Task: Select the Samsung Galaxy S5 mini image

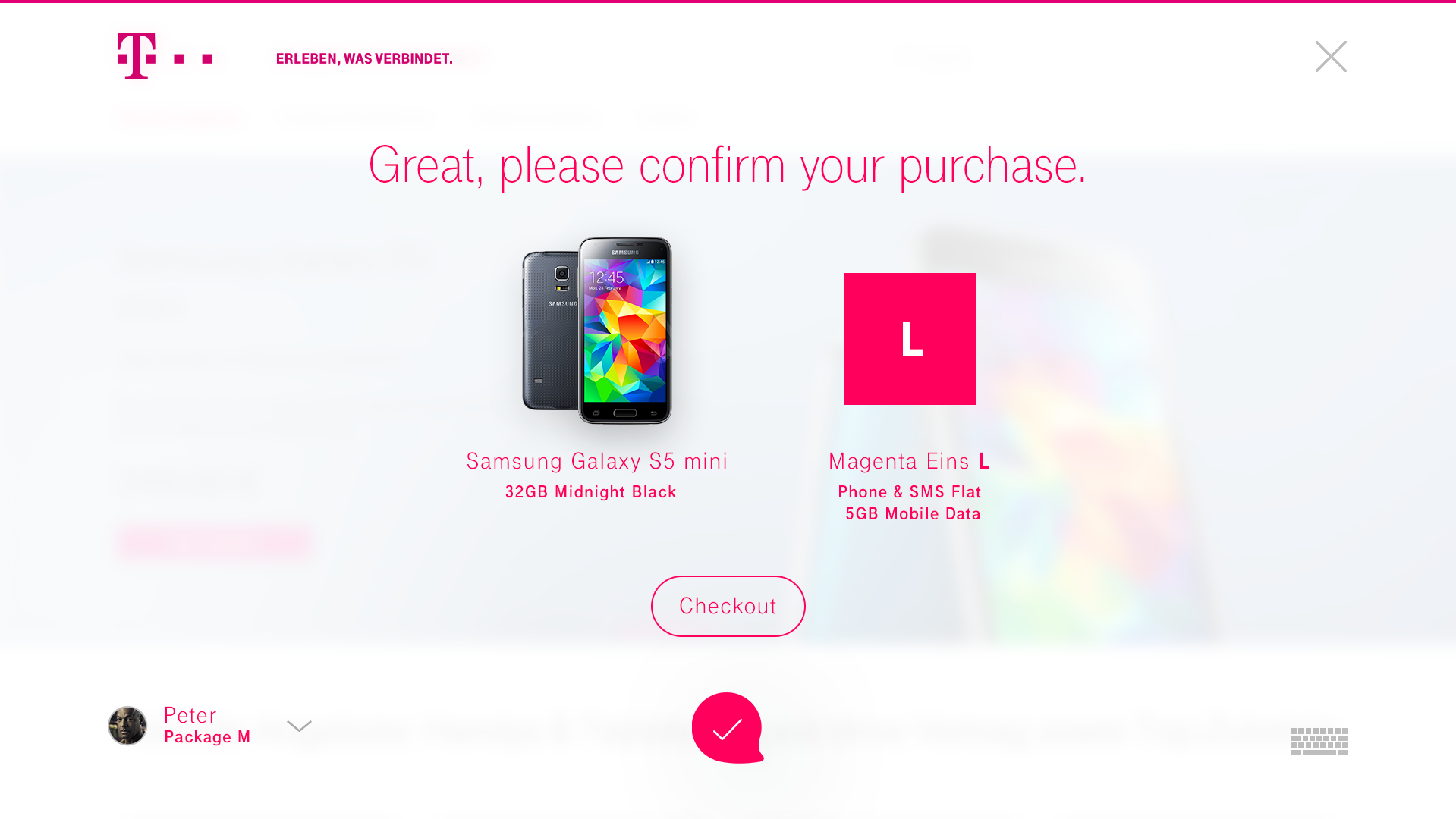Action: point(597,331)
